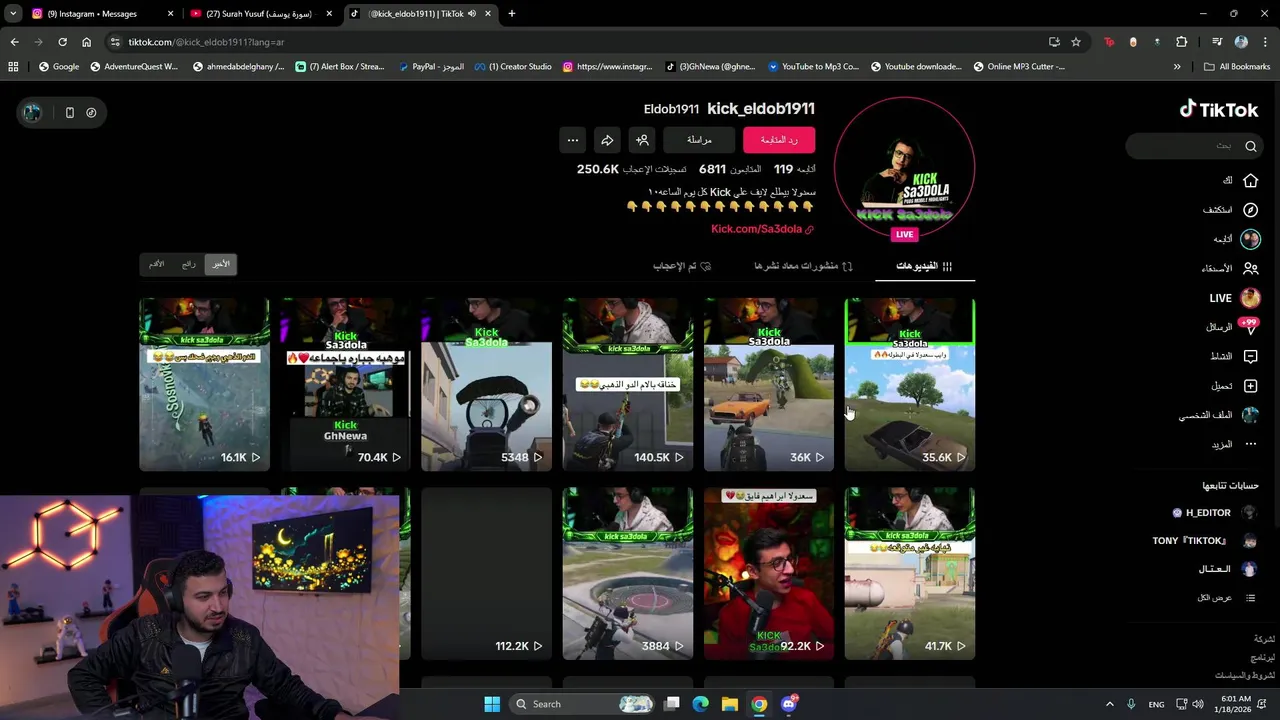Viewport: 1280px width, 720px height.
Task: Click the Message (مراسلة) button
Action: [x=699, y=140]
